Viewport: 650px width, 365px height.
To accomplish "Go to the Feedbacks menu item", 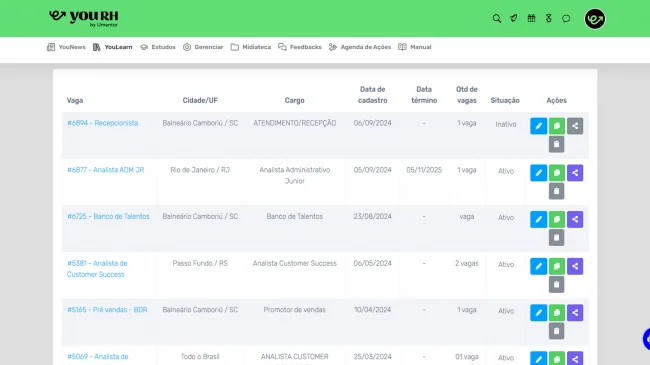I will [300, 47].
